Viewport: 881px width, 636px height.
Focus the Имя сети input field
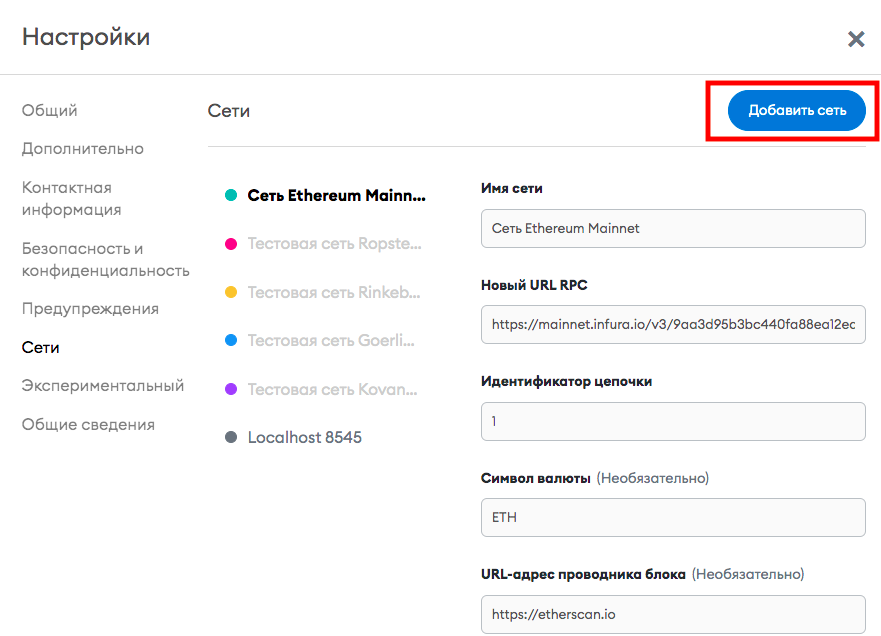[x=673, y=228]
